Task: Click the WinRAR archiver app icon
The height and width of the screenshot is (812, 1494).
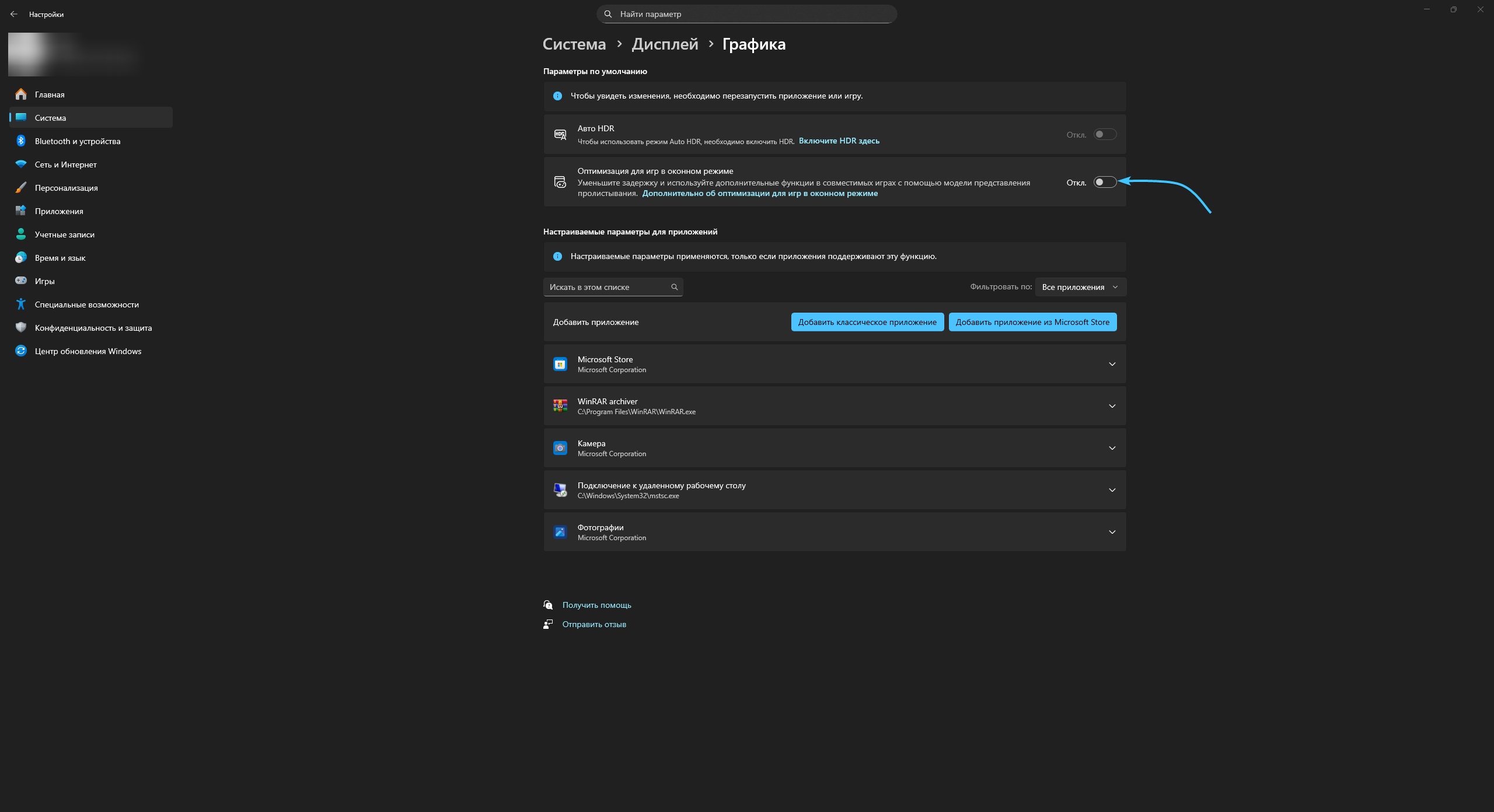Action: pos(560,406)
